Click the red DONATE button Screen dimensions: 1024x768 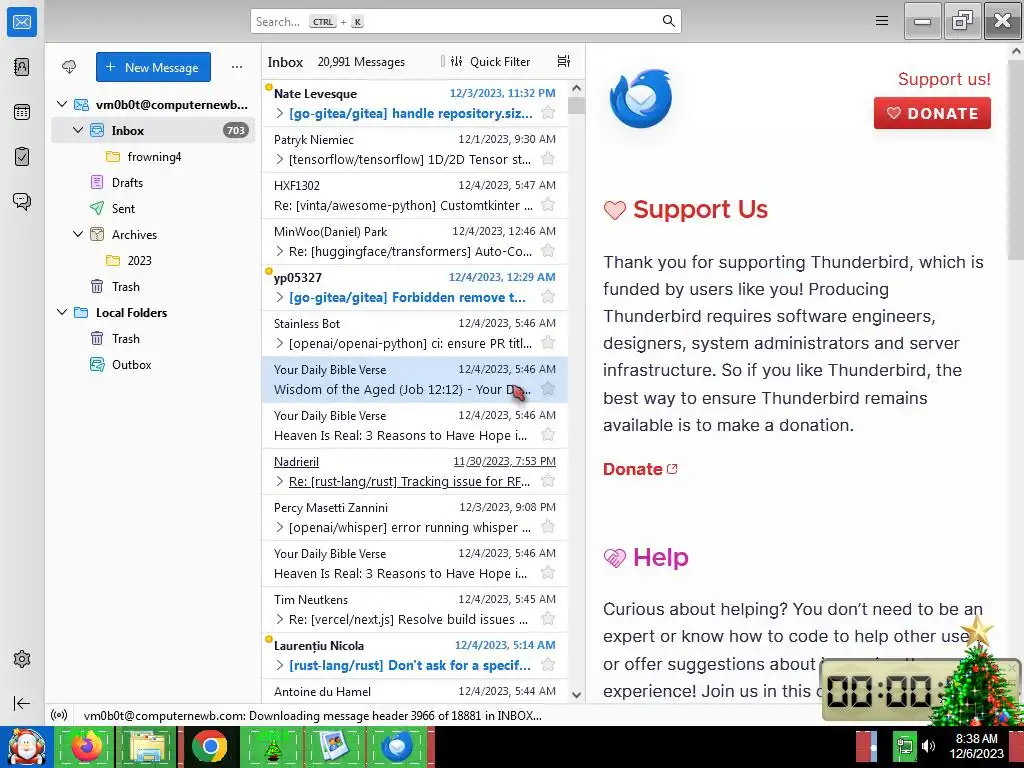tap(932, 113)
